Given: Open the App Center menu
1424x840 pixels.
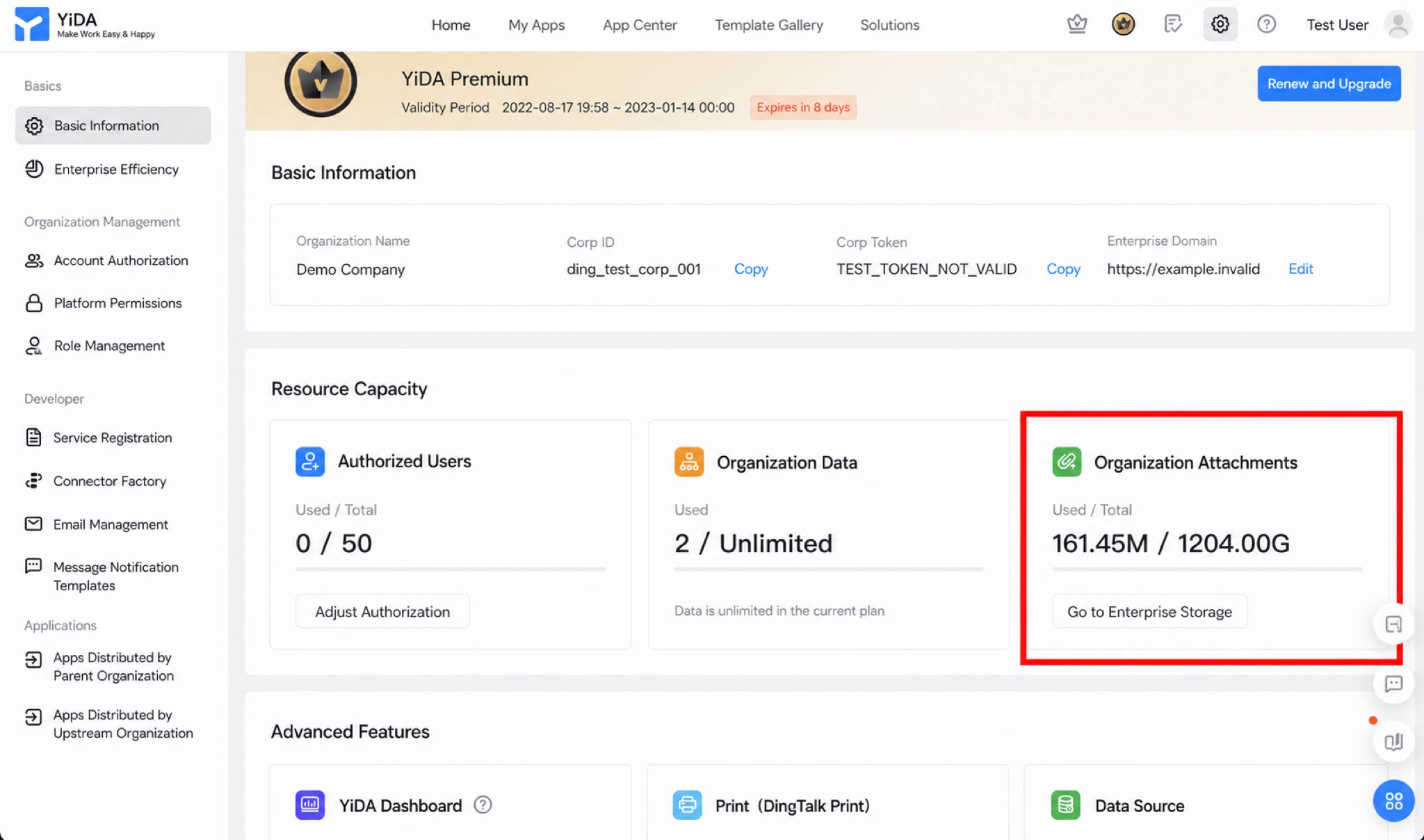Looking at the screenshot, I should [640, 25].
